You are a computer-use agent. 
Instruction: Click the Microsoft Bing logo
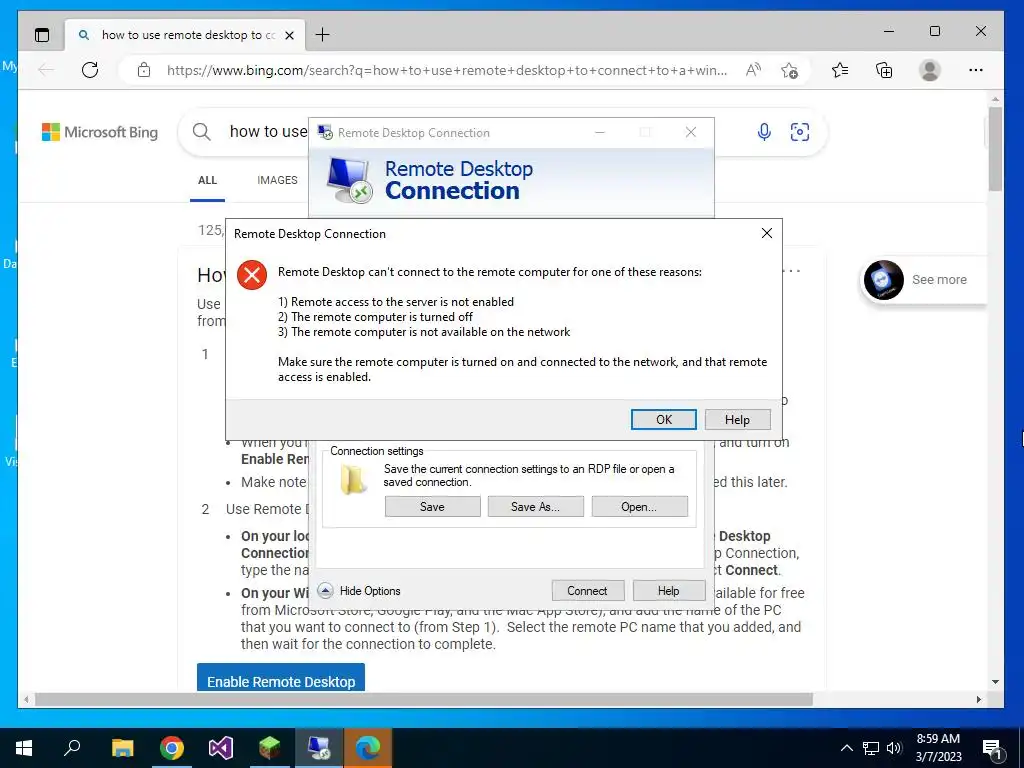(x=100, y=132)
